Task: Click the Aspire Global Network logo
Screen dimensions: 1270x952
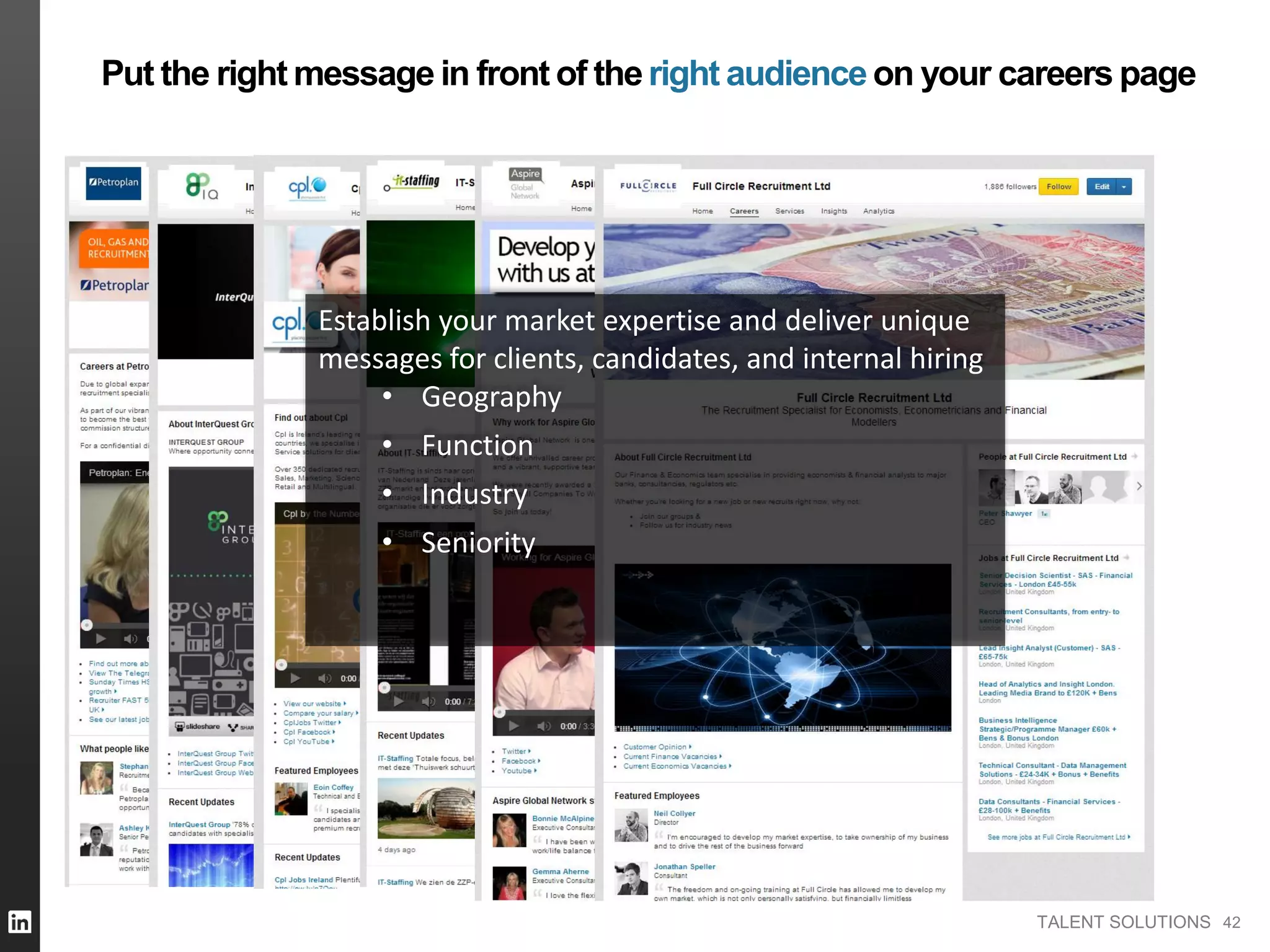Action: click(525, 183)
